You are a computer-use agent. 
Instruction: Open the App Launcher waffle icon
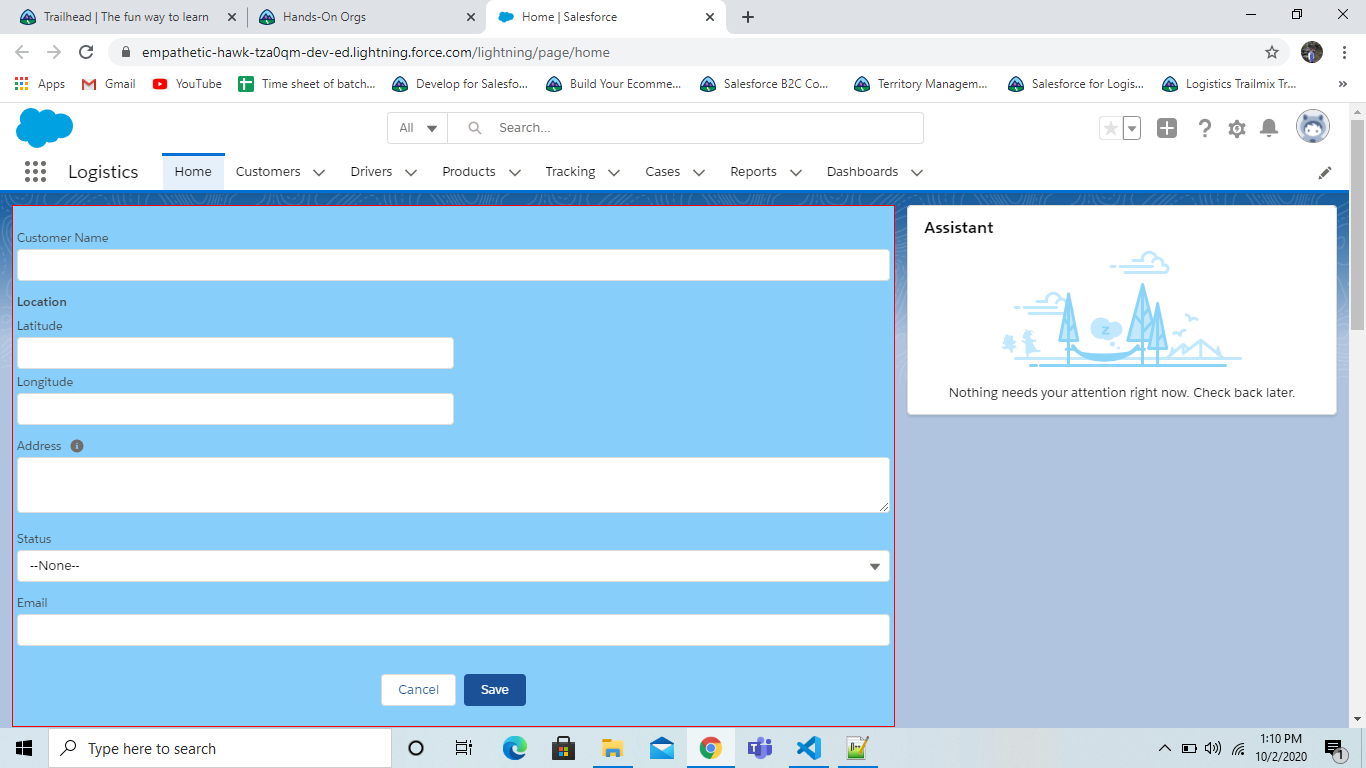(35, 172)
